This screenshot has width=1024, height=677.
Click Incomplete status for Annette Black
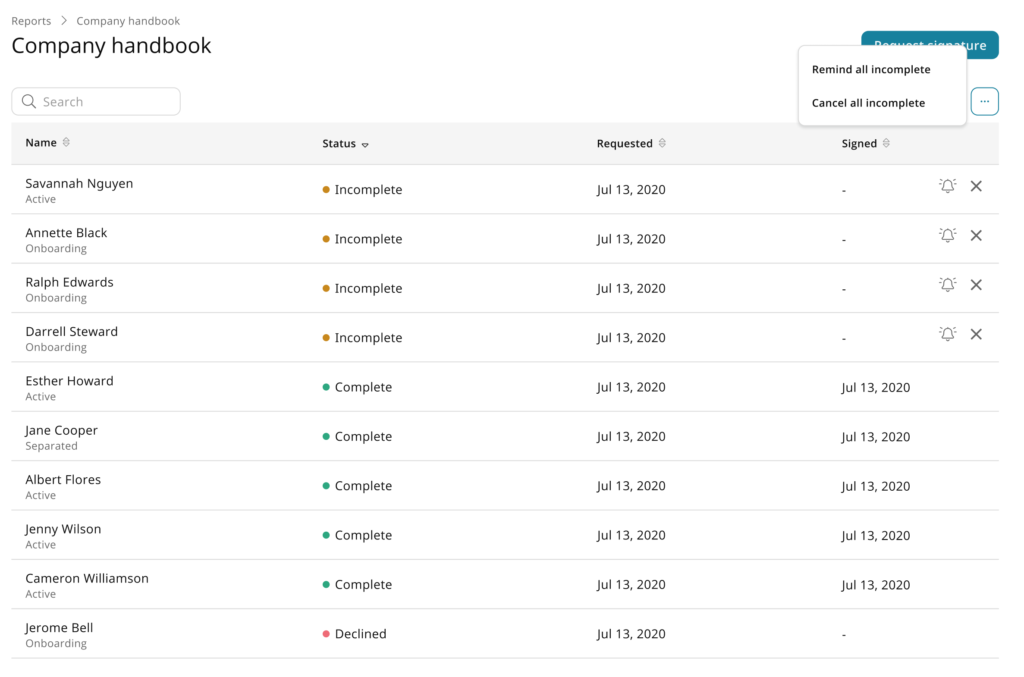[362, 239]
